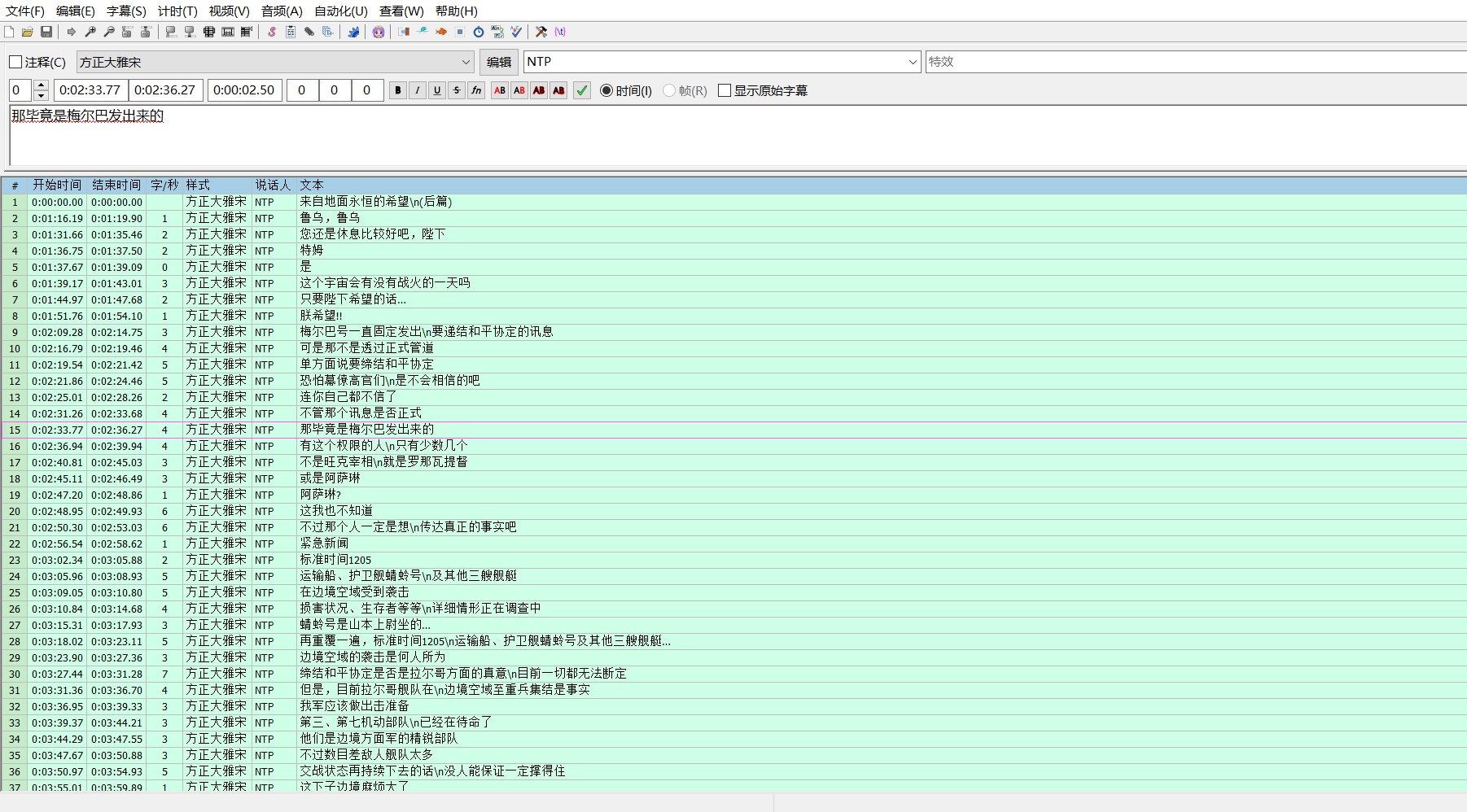The height and width of the screenshot is (812, 1467).
Task: Click the 开始时间 column header
Action: tap(57, 186)
